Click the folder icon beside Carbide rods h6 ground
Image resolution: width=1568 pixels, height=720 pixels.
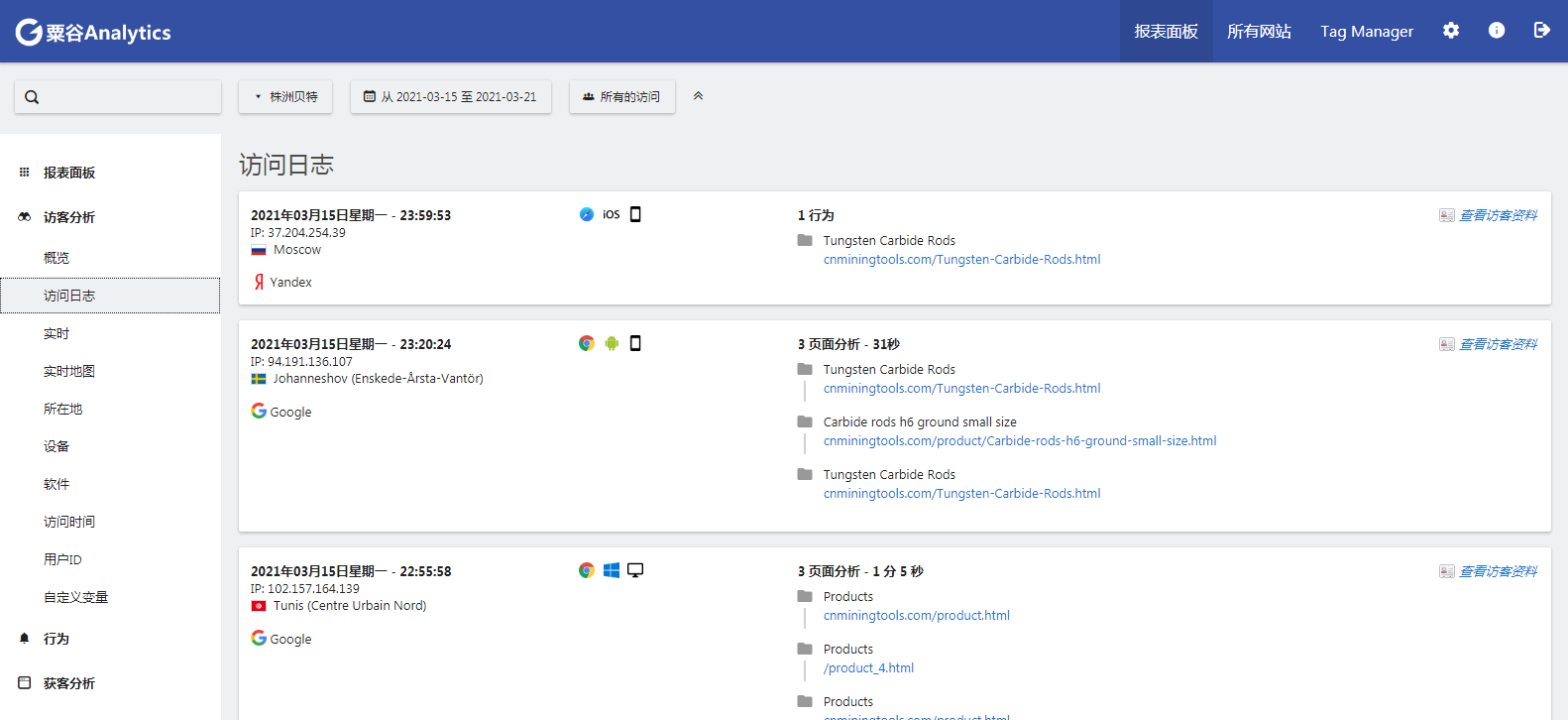805,421
